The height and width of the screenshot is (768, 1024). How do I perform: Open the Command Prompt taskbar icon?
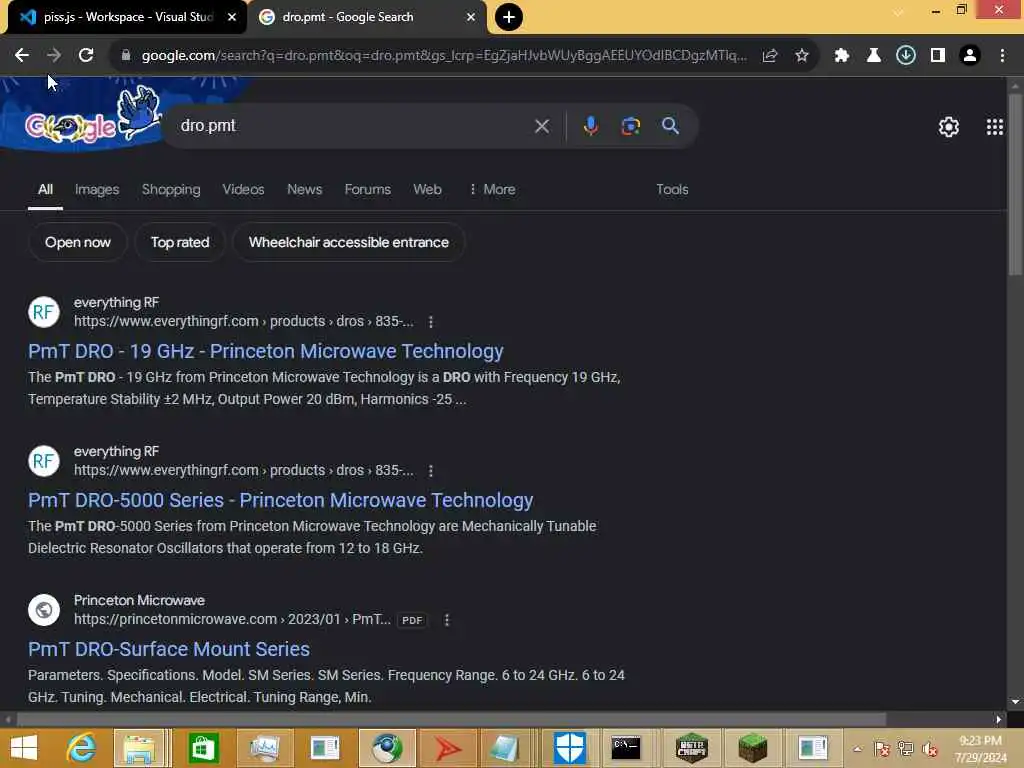pyautogui.click(x=625, y=748)
